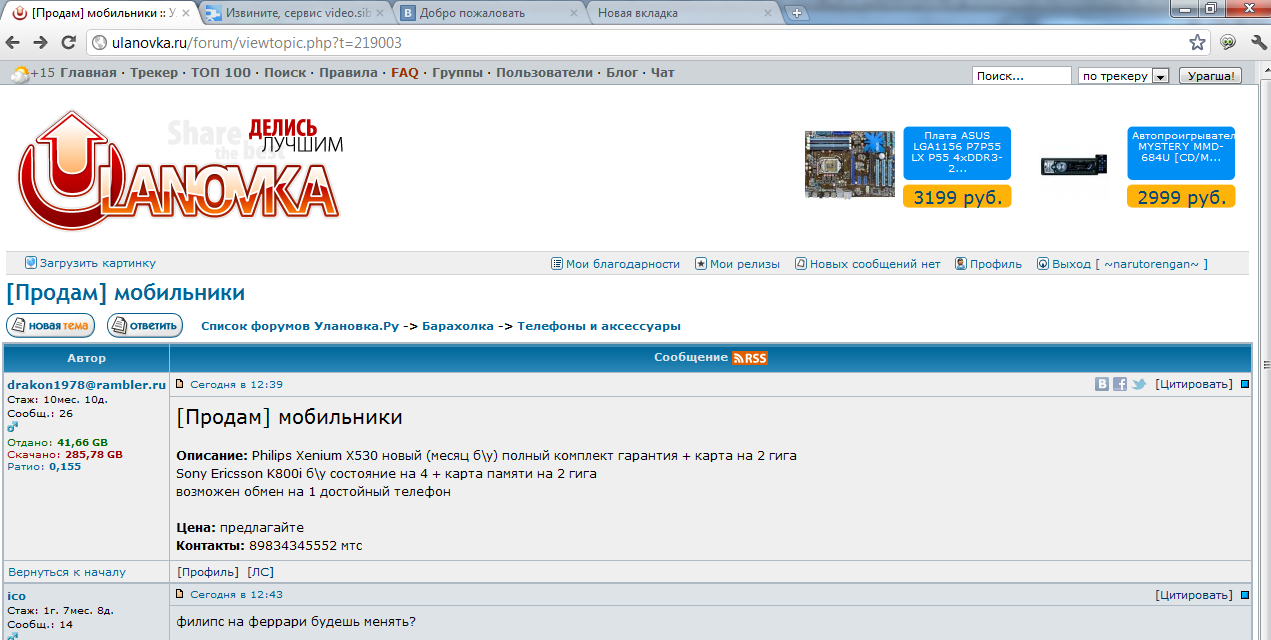1271x640 pixels.
Task: Click the ответить reply button
Action: click(x=144, y=325)
